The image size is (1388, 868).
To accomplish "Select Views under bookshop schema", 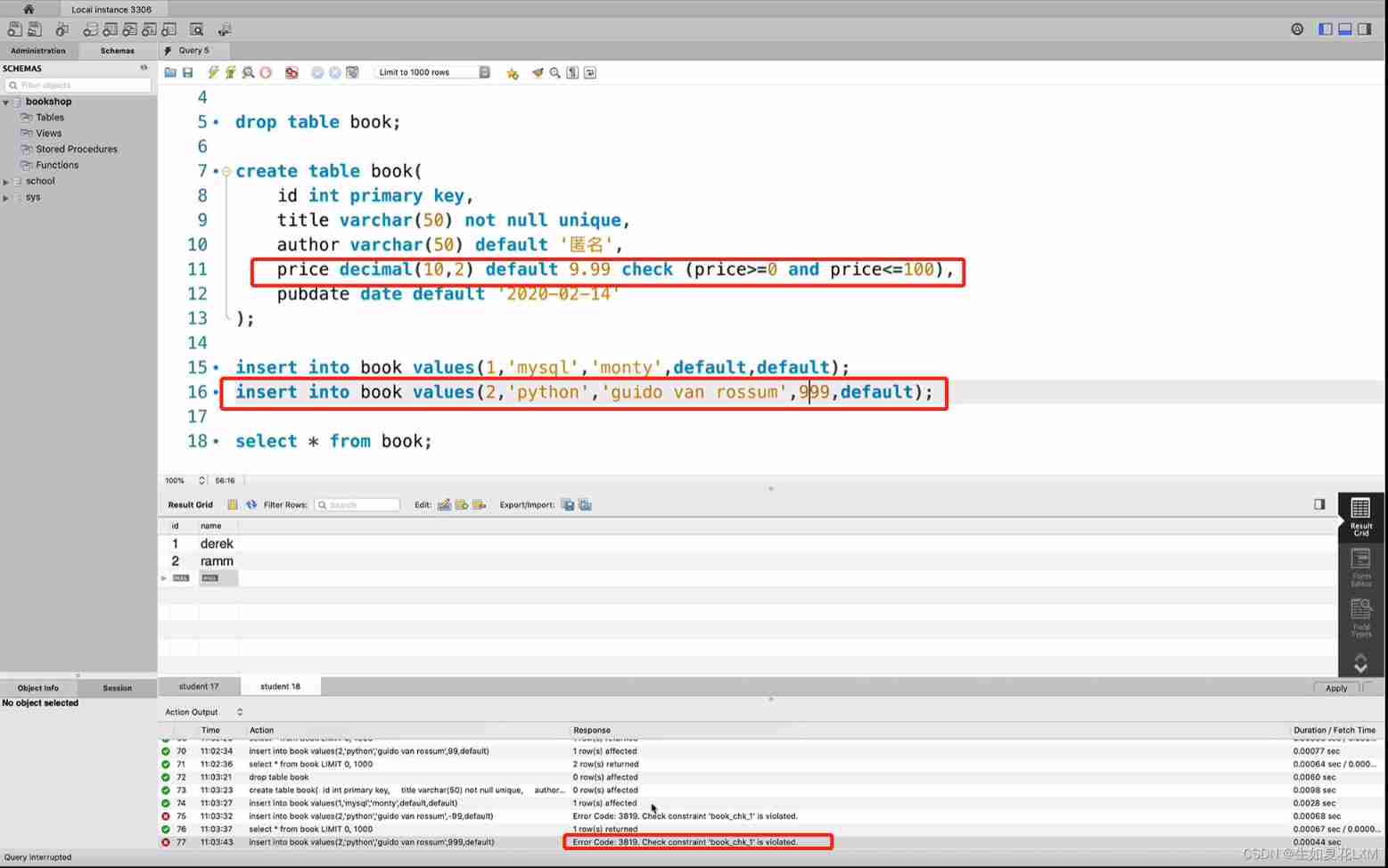I will click(49, 134).
